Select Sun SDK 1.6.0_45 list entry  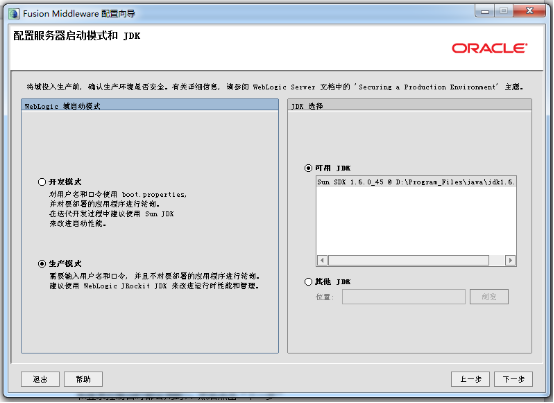pos(416,182)
